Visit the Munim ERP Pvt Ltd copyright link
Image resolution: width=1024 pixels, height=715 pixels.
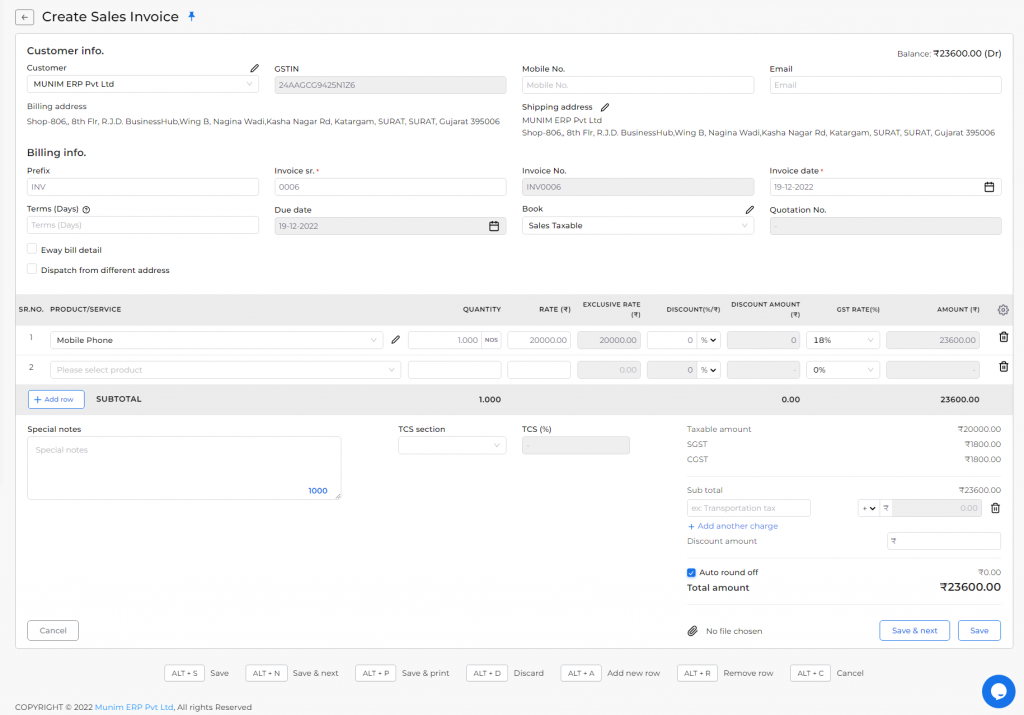(132, 707)
